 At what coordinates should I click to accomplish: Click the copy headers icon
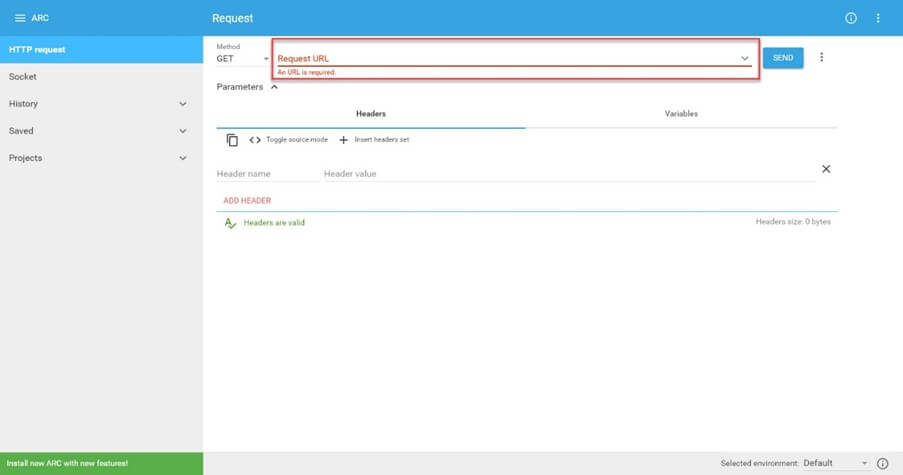[232, 140]
